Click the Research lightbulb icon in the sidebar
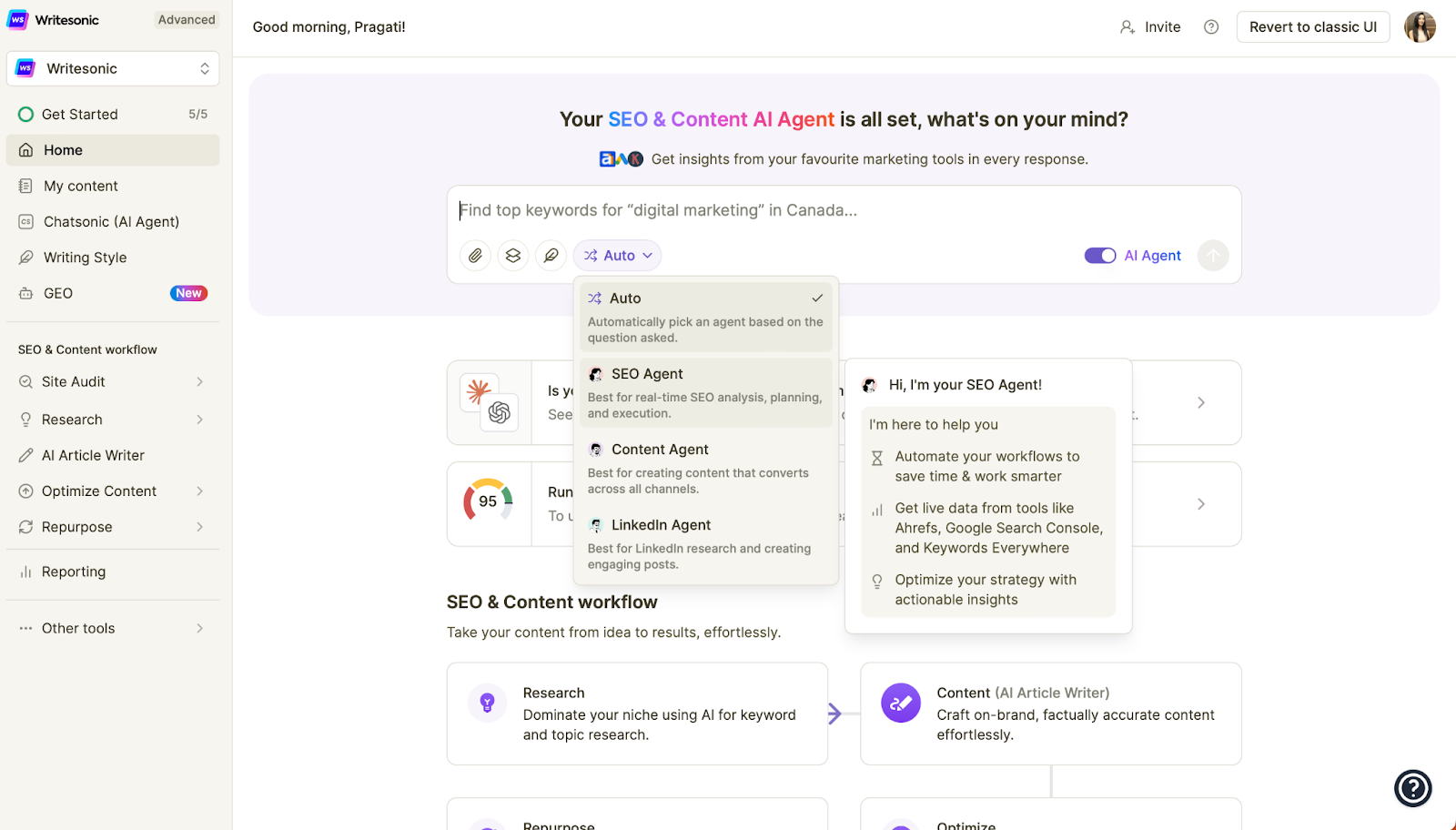This screenshot has width=1456, height=830. pyautogui.click(x=26, y=420)
